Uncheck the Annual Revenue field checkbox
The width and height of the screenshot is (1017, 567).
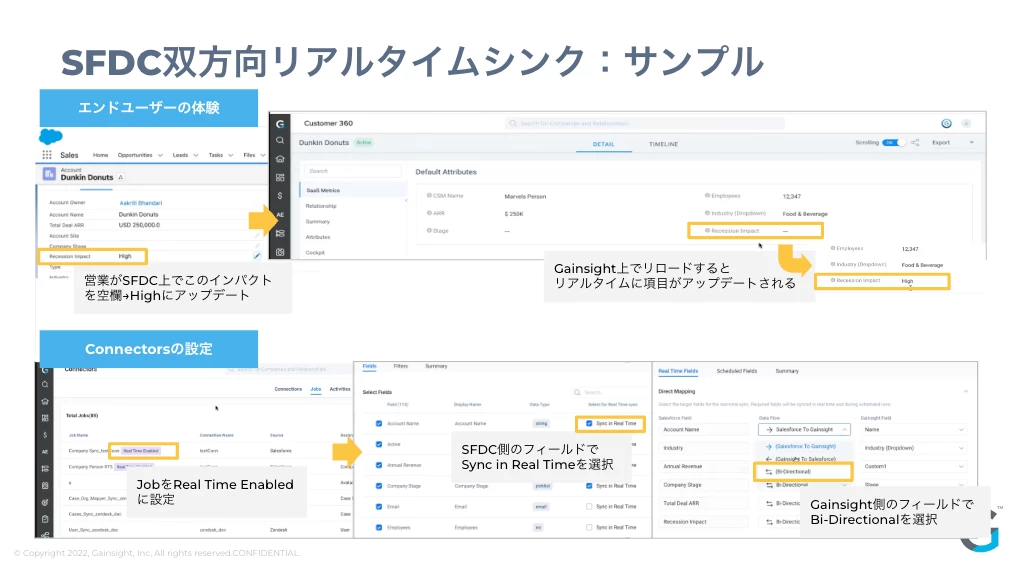pos(379,465)
